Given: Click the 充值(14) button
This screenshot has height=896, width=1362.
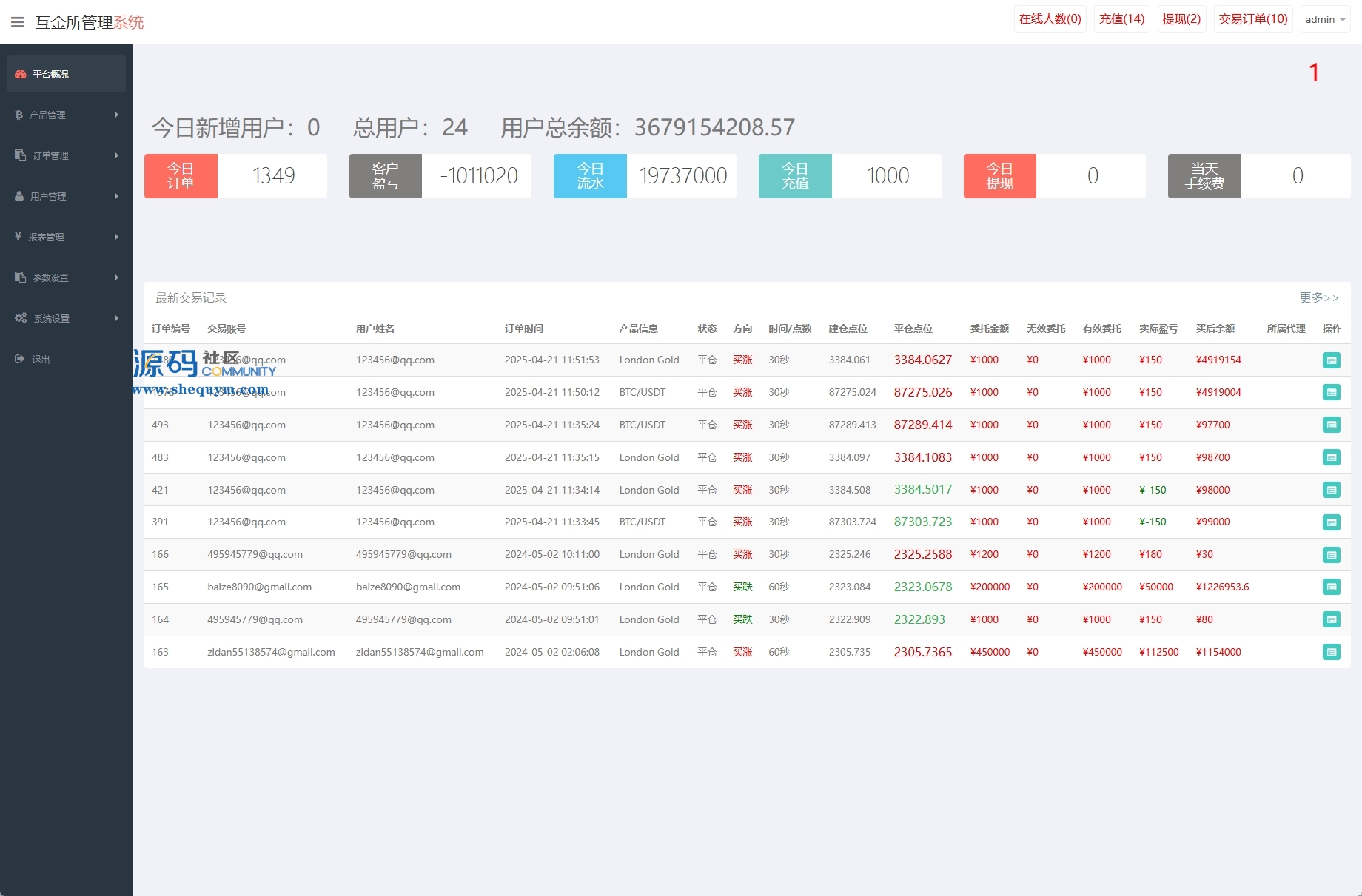Looking at the screenshot, I should point(1121,19).
